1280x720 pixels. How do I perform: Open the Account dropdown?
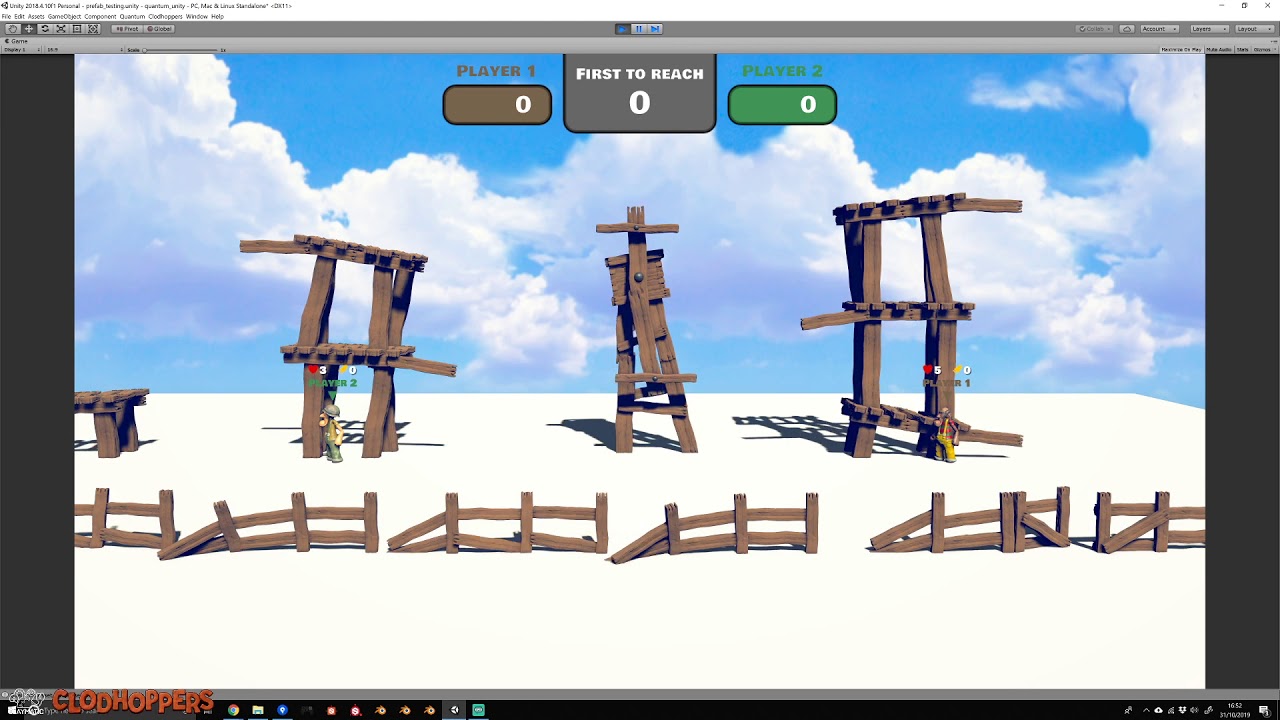coord(1159,29)
